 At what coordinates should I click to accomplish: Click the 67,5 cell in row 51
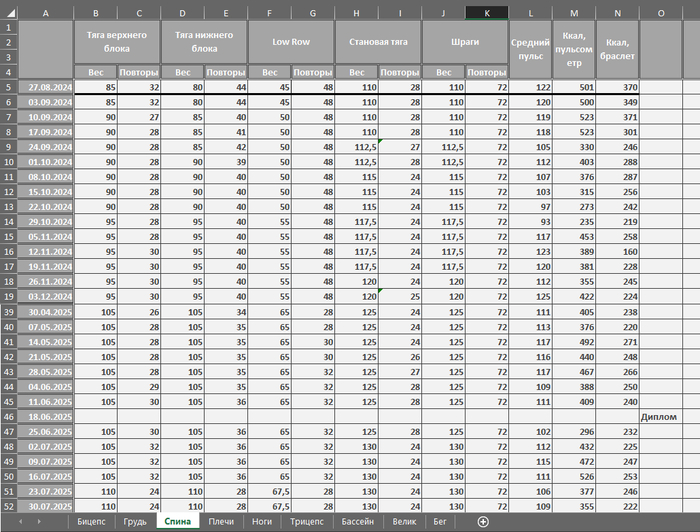pos(270,491)
